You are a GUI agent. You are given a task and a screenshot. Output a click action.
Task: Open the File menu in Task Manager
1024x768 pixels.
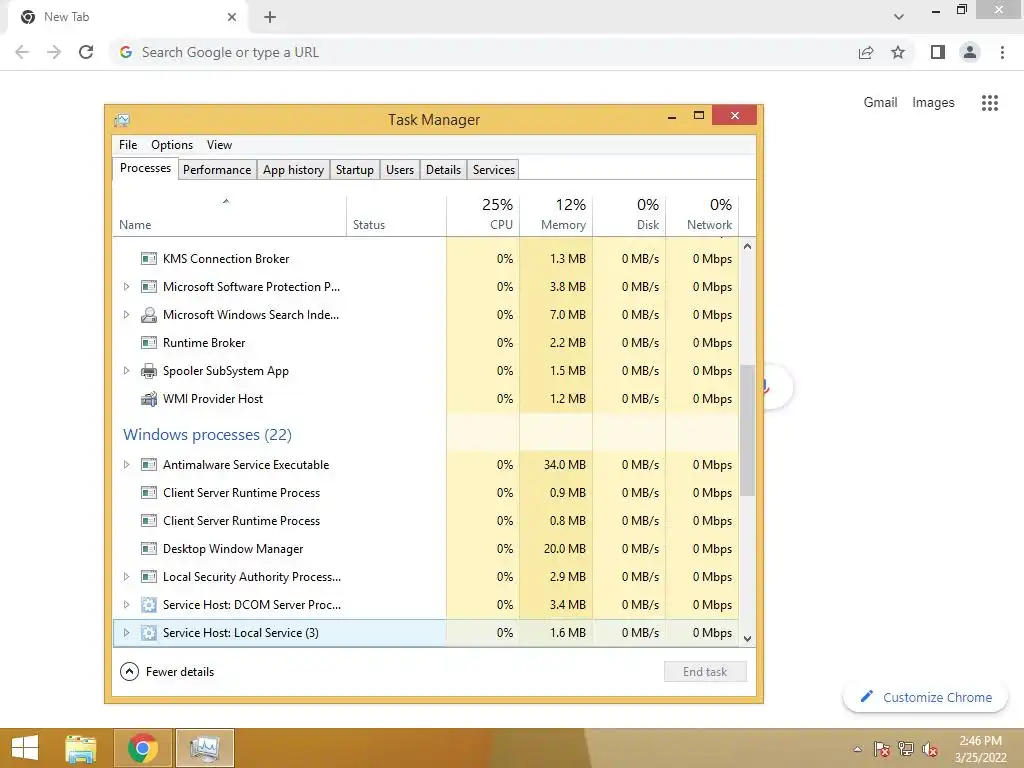click(128, 145)
